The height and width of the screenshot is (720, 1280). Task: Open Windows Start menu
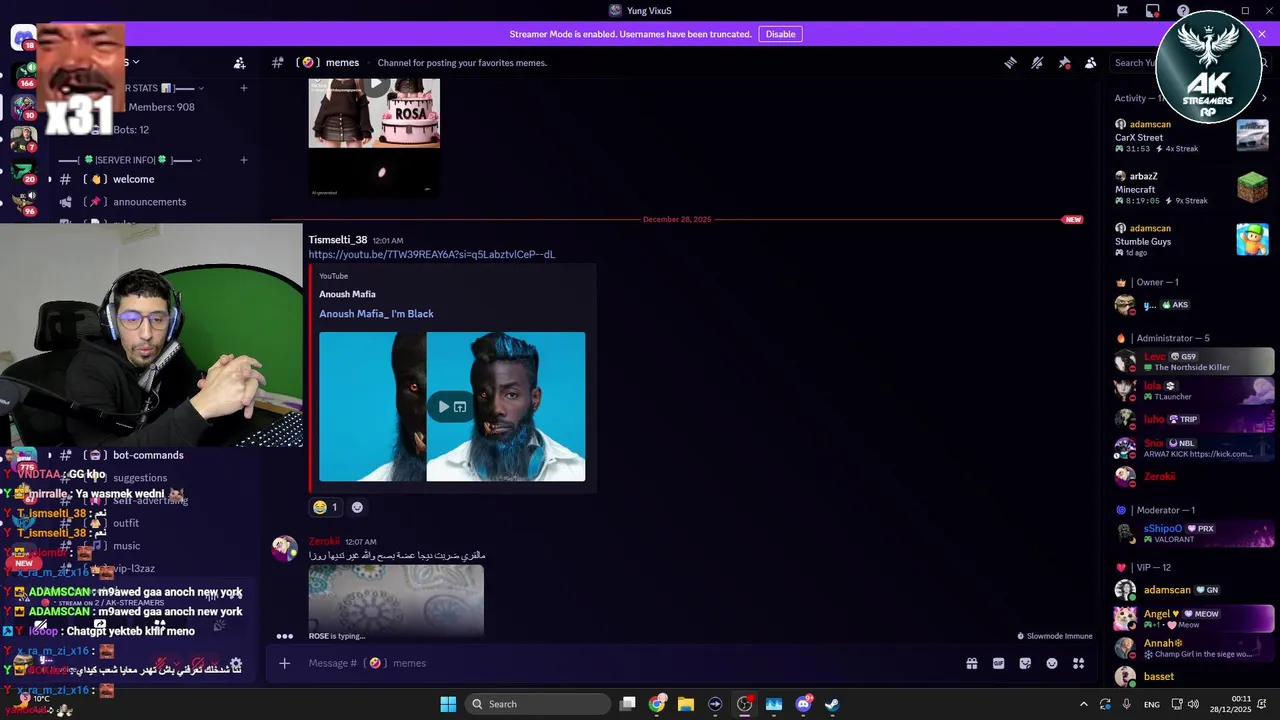(448, 704)
